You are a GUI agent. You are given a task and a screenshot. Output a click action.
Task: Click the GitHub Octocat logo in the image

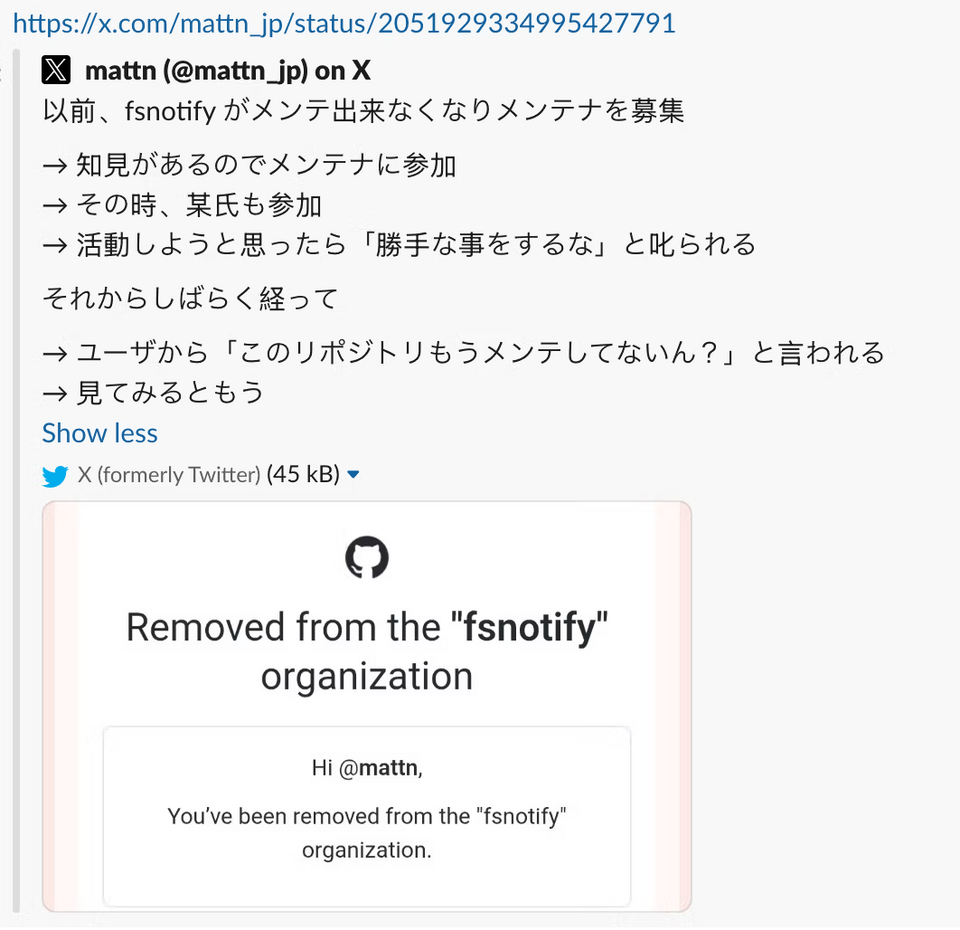tap(367, 557)
